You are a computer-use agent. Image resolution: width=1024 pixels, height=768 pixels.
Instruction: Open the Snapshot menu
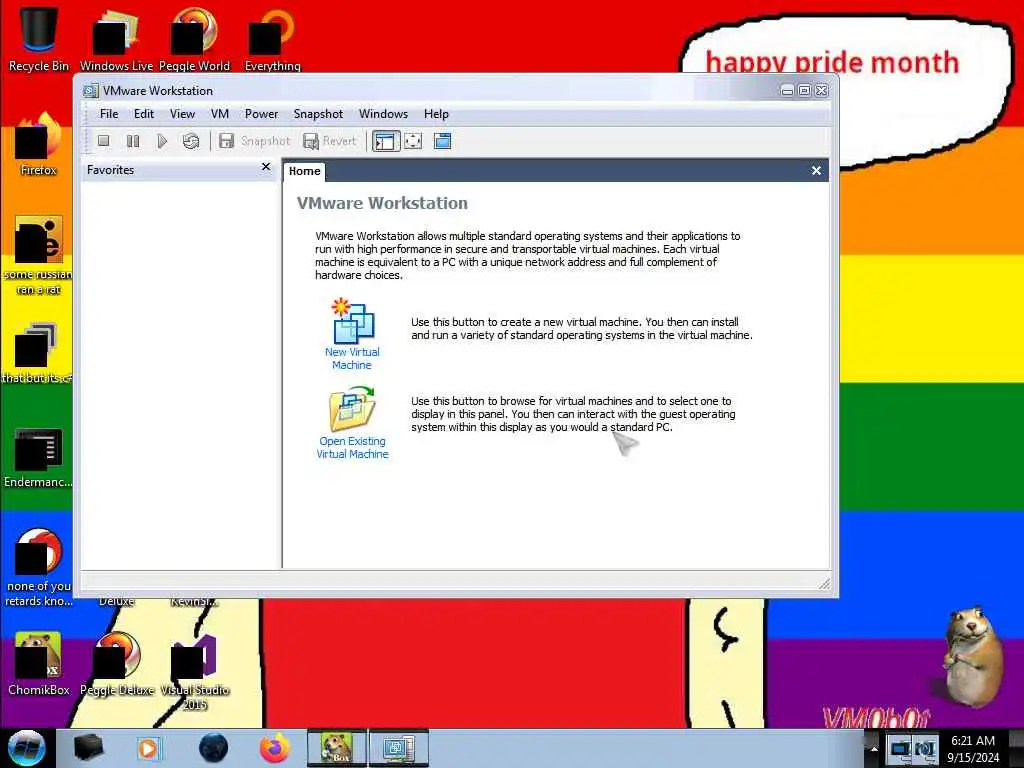[x=318, y=114]
